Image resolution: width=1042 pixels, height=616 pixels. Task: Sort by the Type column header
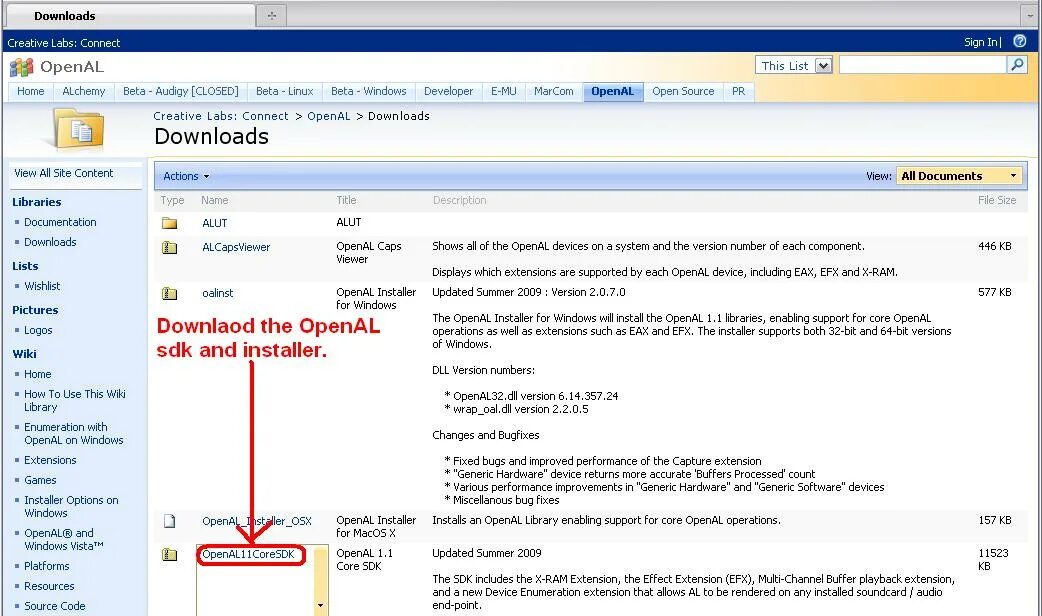tap(172, 200)
